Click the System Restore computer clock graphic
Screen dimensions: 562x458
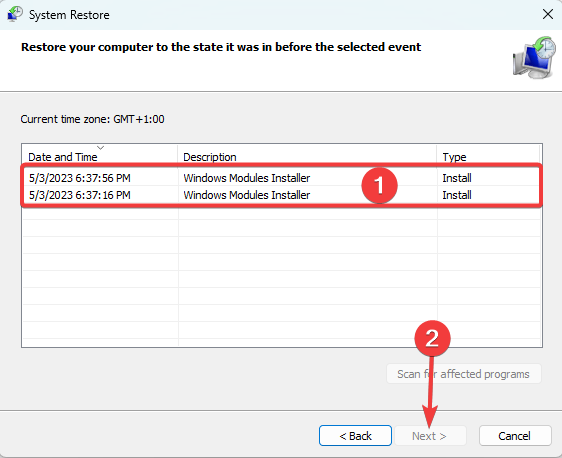click(534, 57)
